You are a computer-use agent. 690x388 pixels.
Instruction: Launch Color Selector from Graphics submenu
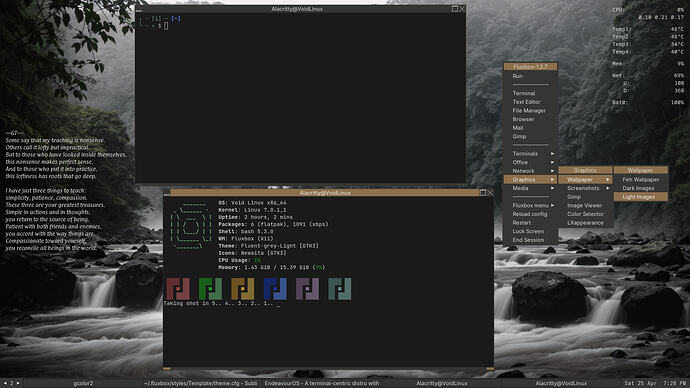pyautogui.click(x=585, y=214)
